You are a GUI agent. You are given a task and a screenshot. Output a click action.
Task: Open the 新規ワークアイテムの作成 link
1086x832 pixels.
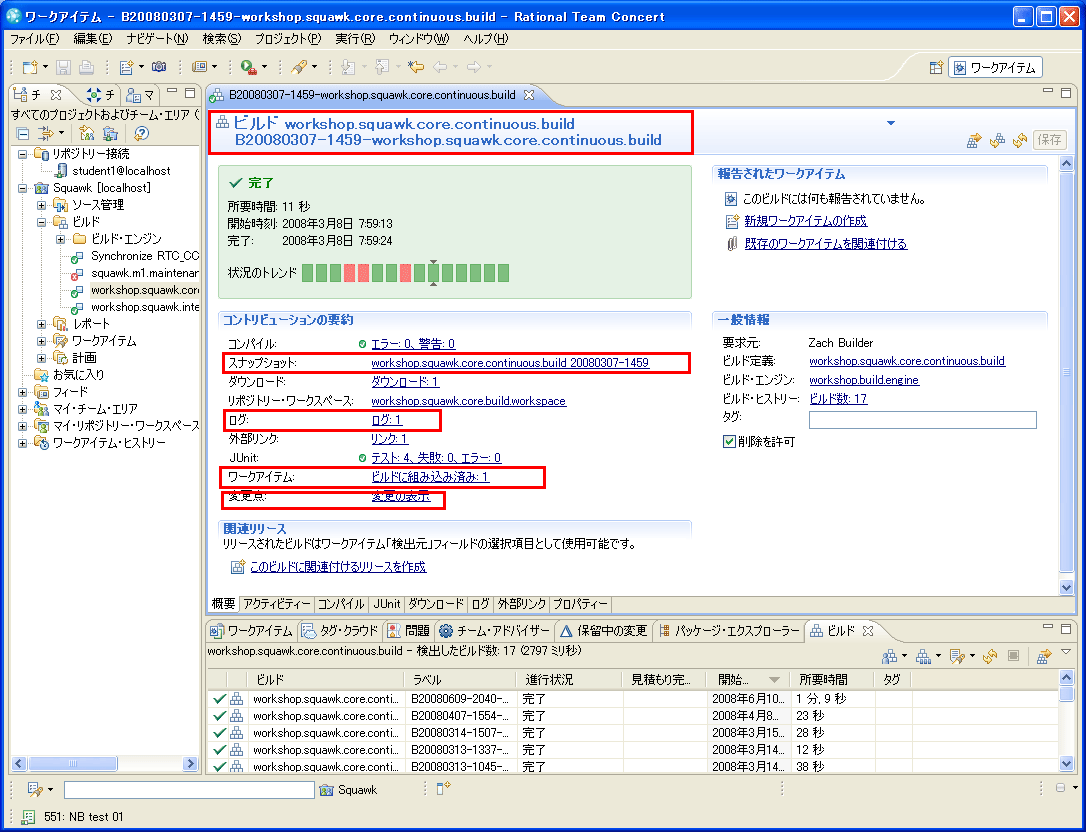click(x=805, y=221)
